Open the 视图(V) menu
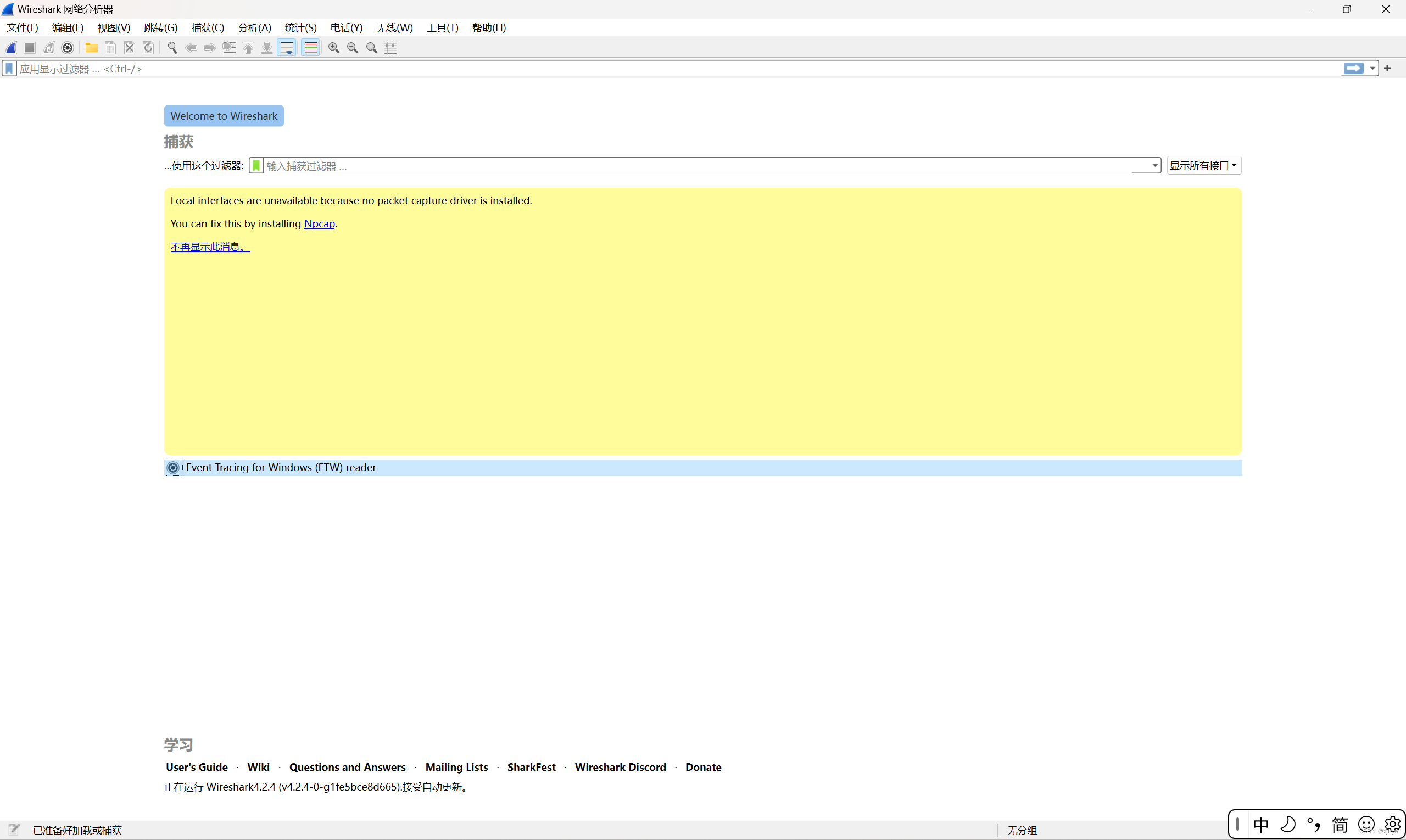The height and width of the screenshot is (840, 1406). pyautogui.click(x=114, y=28)
